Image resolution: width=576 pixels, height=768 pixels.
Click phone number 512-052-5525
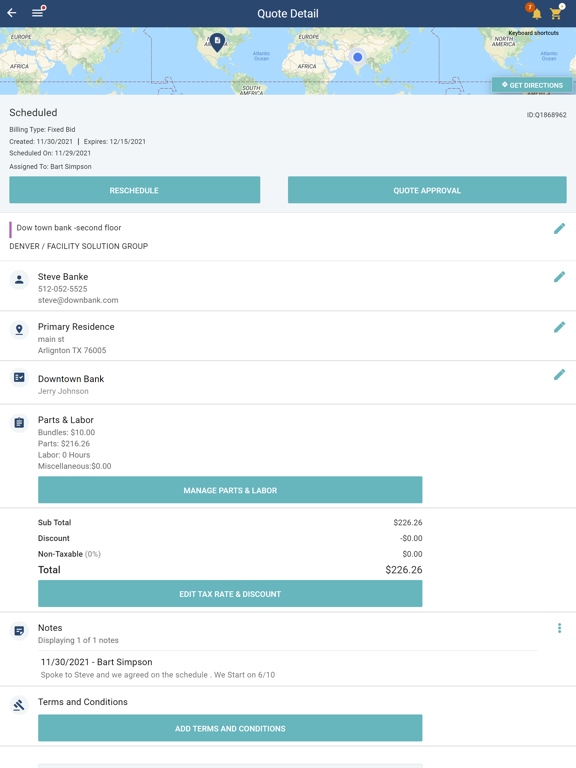pos(63,289)
